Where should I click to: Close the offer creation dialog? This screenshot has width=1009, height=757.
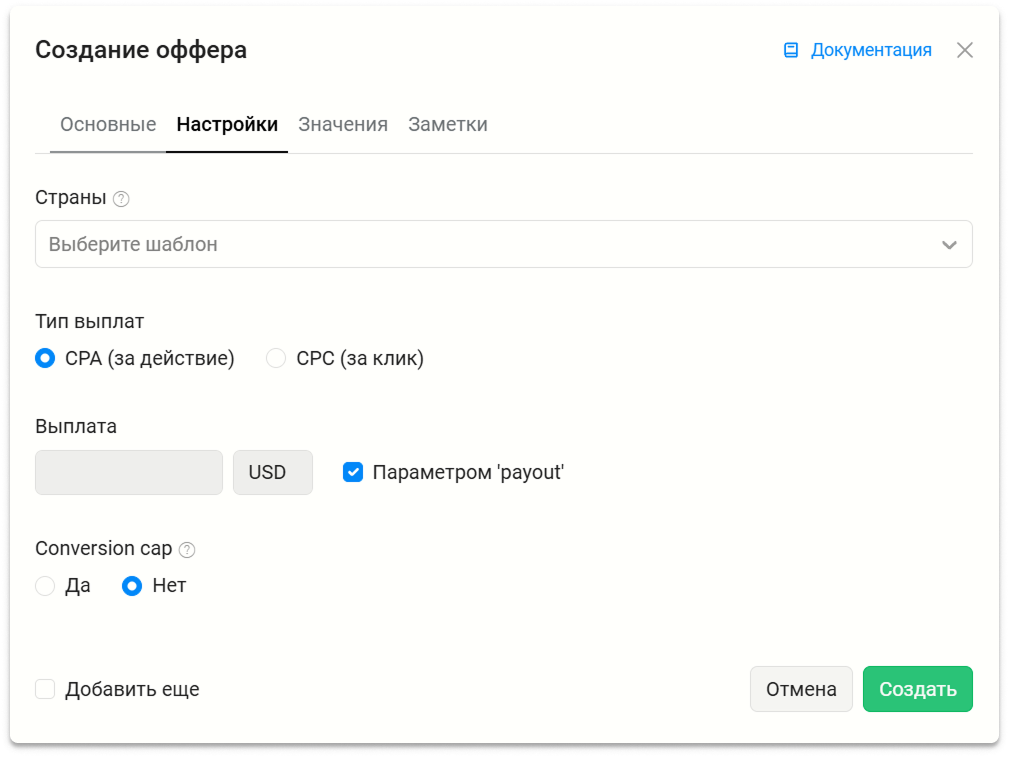pos(964,50)
